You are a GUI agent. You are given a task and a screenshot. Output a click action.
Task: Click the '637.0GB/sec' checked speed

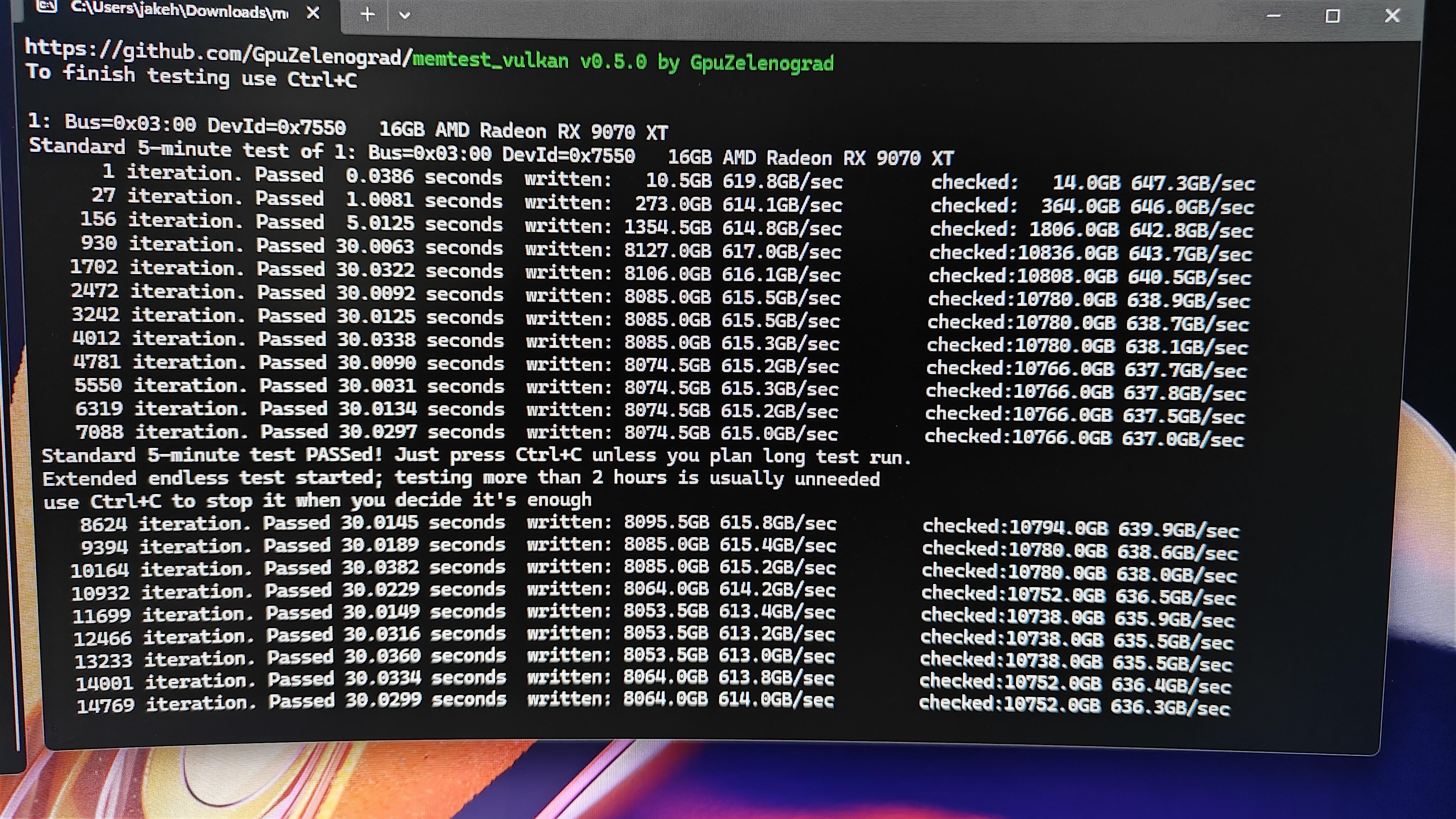[1182, 439]
